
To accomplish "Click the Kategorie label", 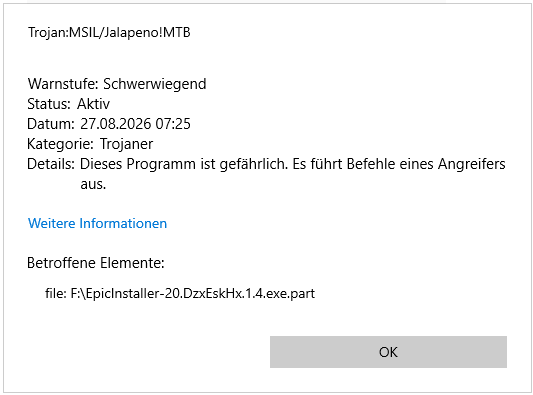I will point(60,144).
